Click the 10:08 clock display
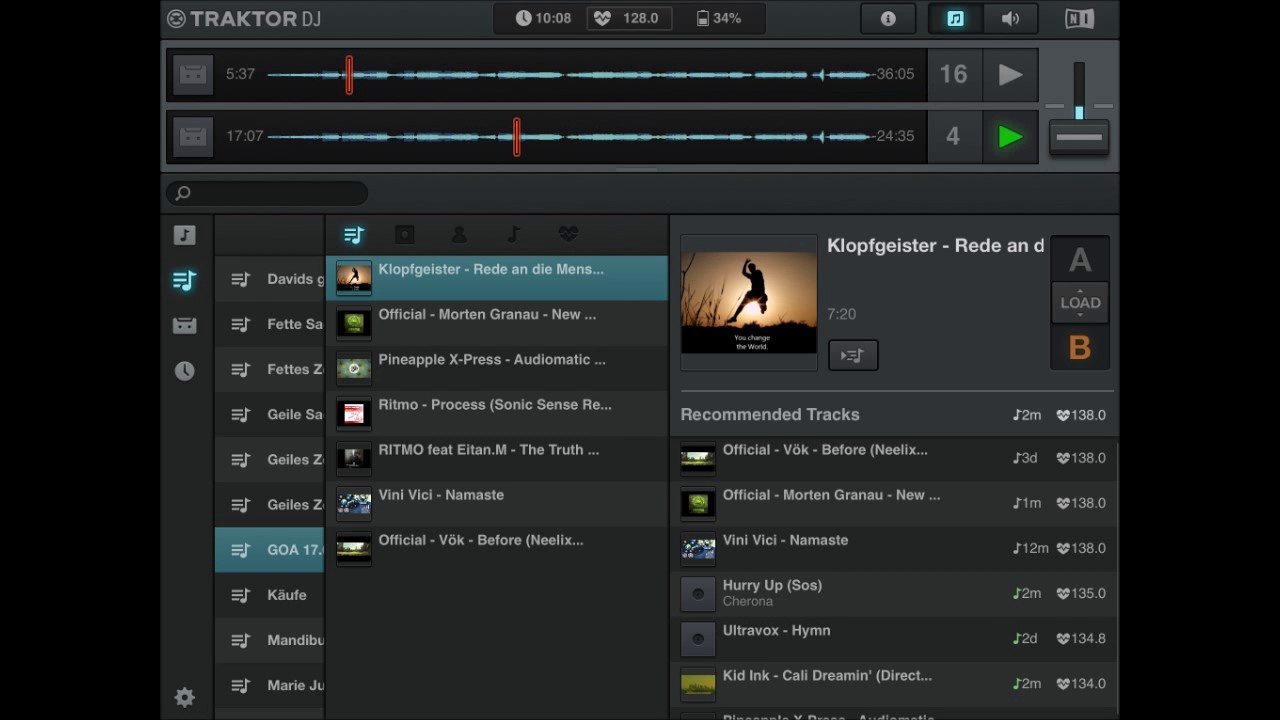 [543, 19]
